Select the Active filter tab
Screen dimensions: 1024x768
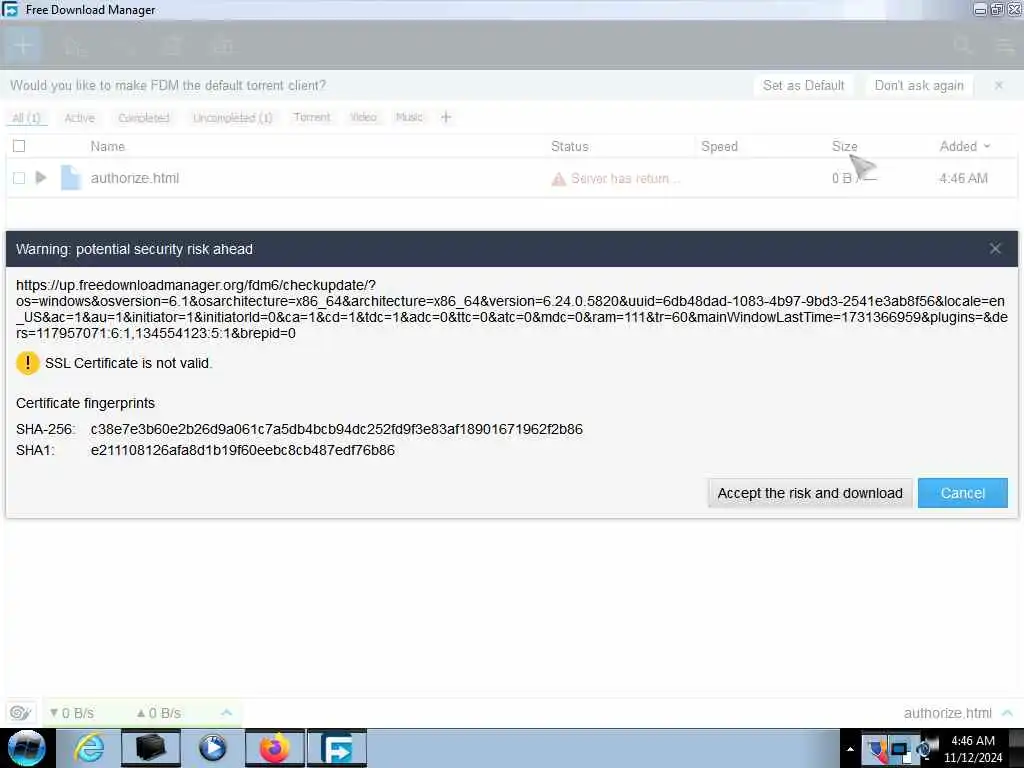(x=80, y=118)
